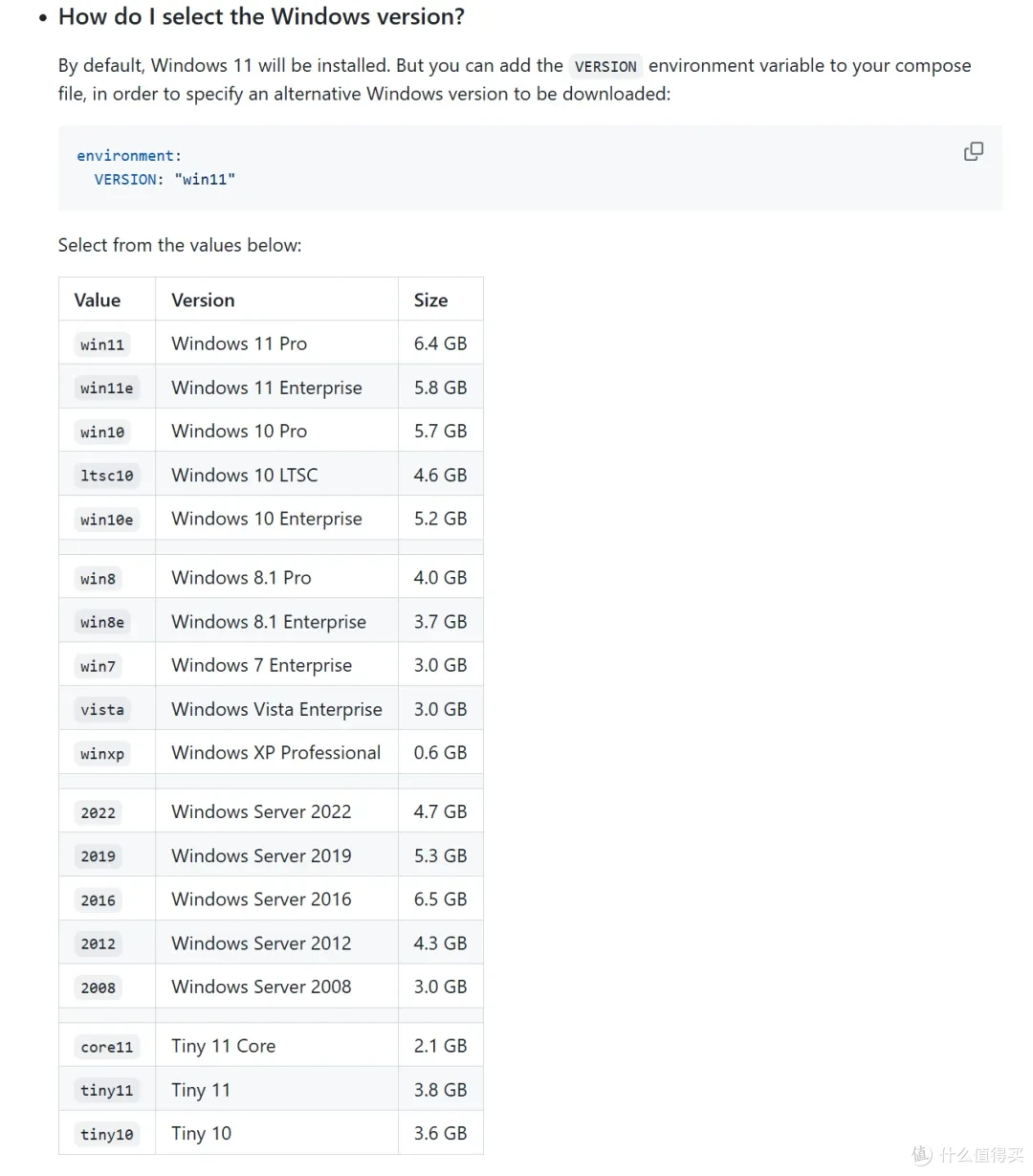Click the Windows Server 2019 version cell

point(276,855)
